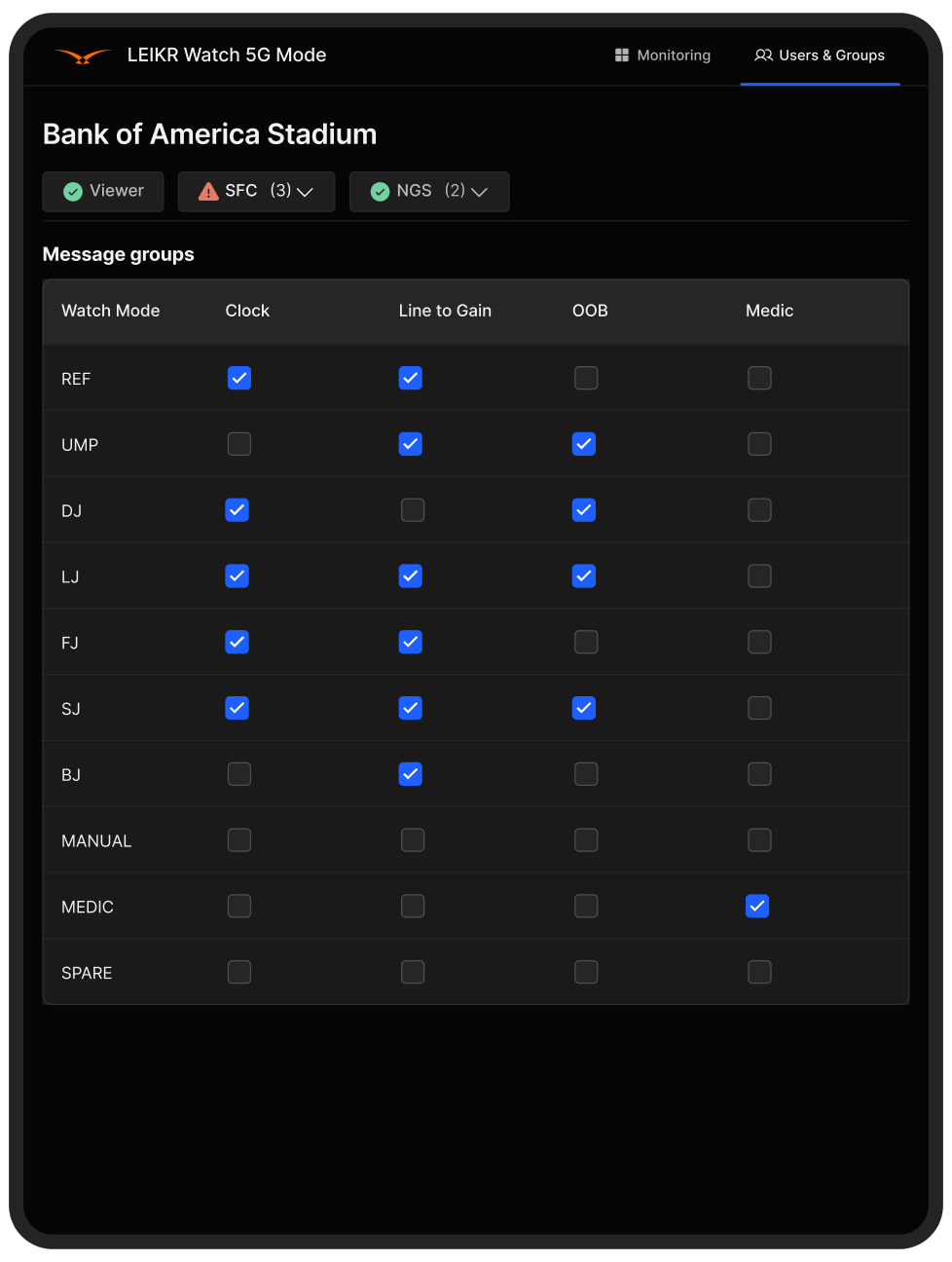The width and height of the screenshot is (952, 1262).
Task: Select the Viewer button
Action: 102,192
